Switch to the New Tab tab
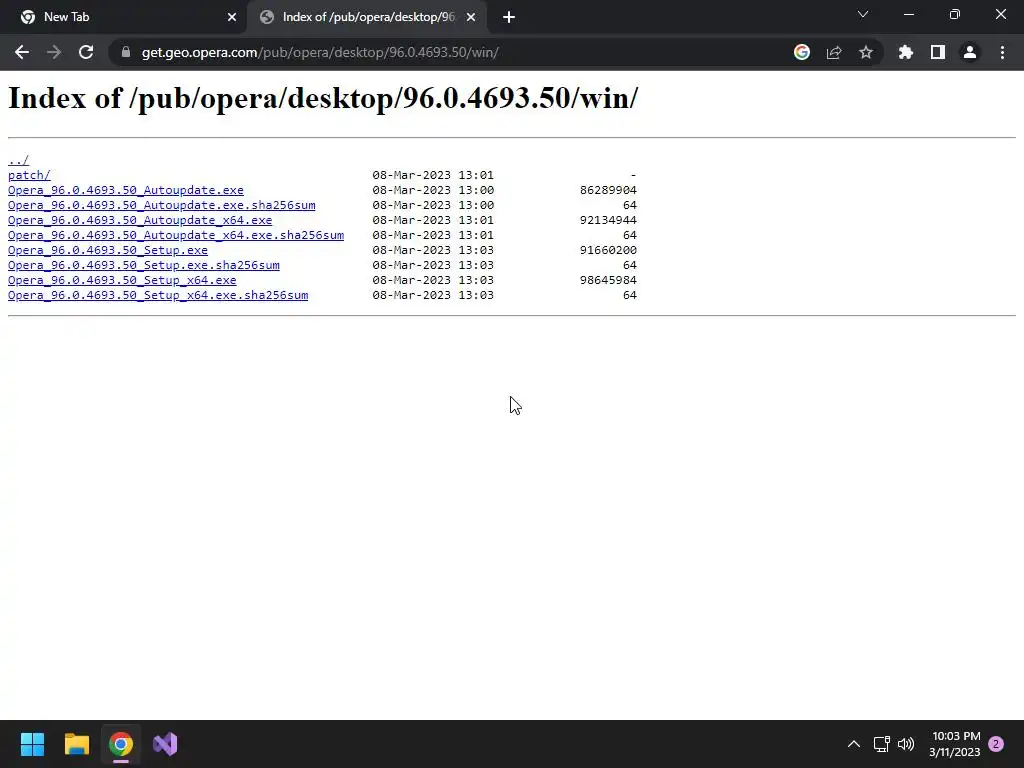The image size is (1024, 768). [124, 17]
